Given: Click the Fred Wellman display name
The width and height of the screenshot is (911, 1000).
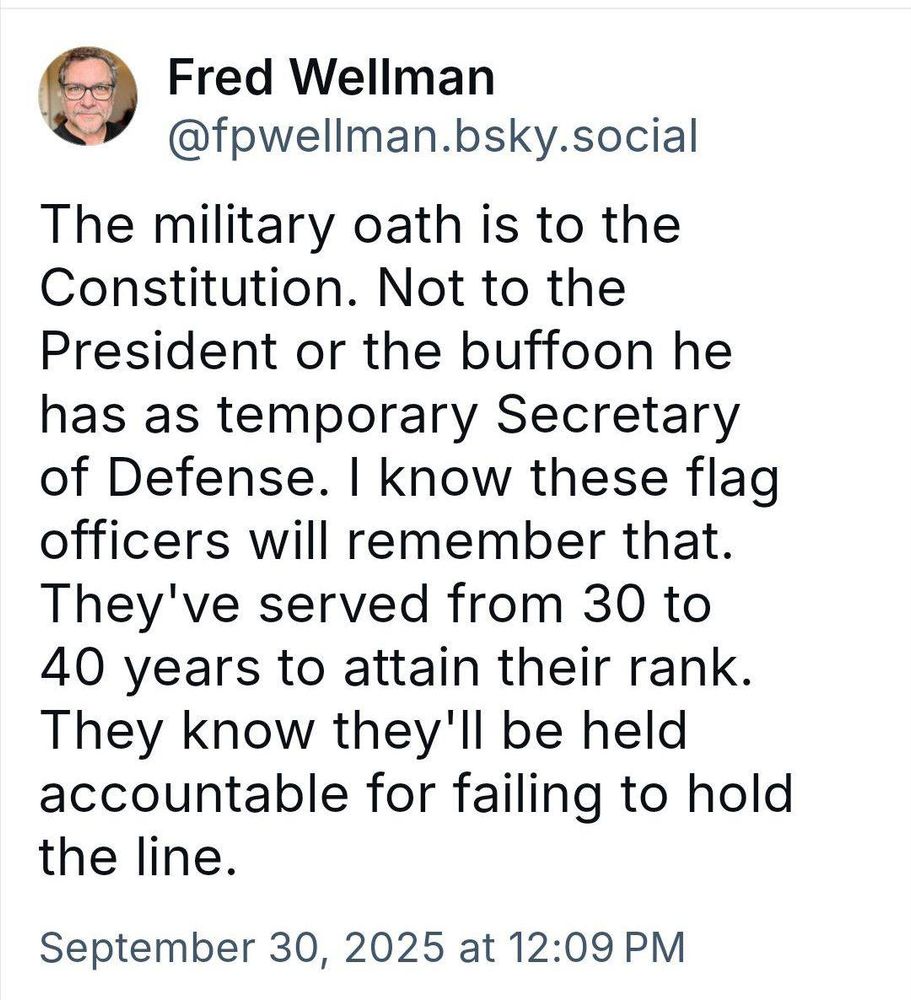Looking at the screenshot, I should (x=330, y=77).
